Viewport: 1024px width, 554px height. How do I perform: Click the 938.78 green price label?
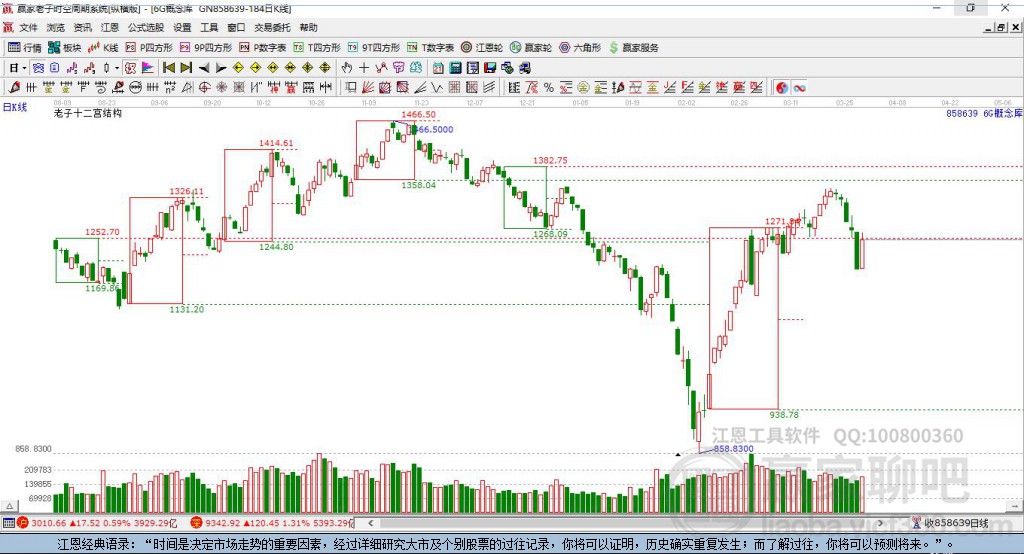(x=784, y=415)
